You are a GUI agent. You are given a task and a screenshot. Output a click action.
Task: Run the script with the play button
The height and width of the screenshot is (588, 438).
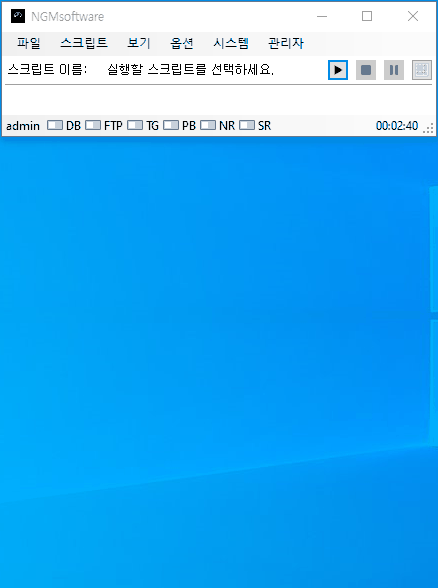tap(338, 70)
